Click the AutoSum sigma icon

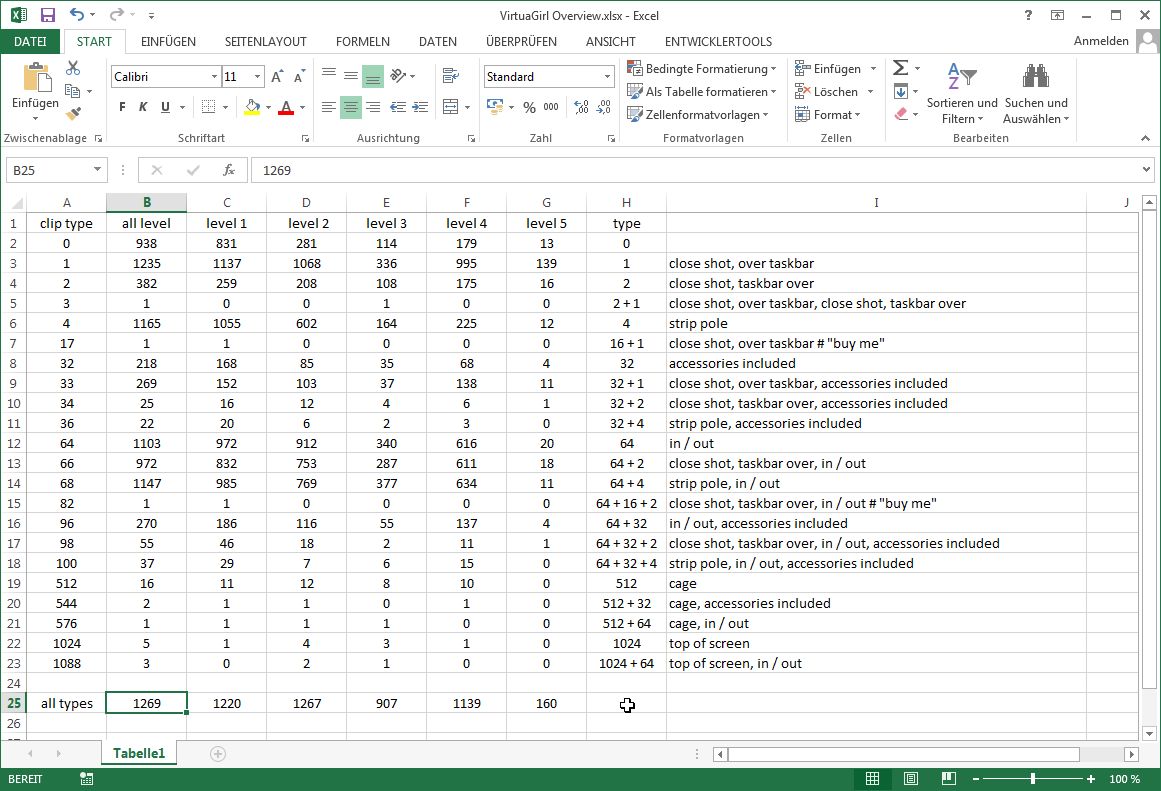(900, 68)
